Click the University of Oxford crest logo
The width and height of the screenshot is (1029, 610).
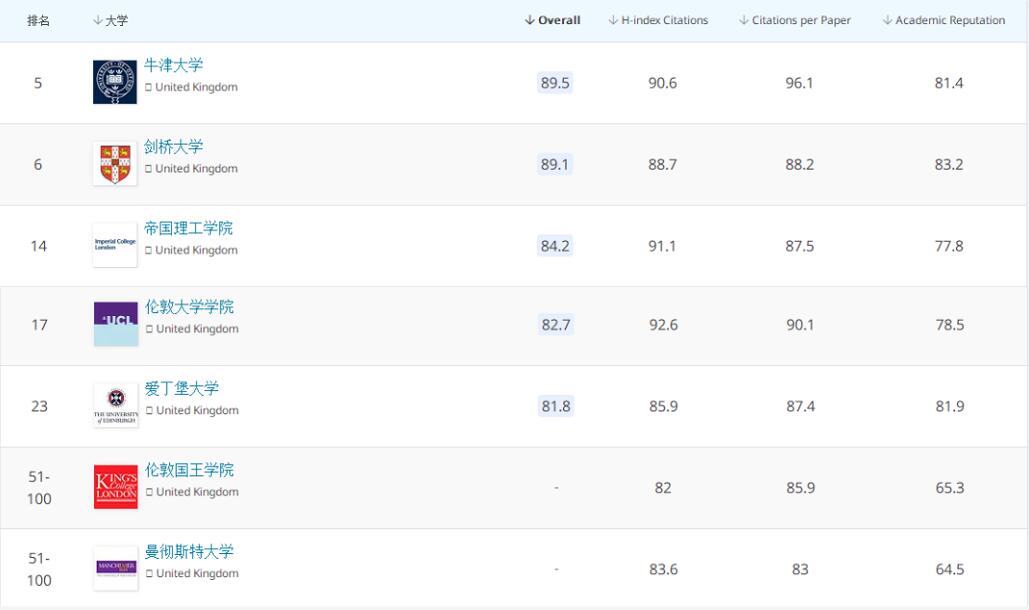pyautogui.click(x=115, y=82)
